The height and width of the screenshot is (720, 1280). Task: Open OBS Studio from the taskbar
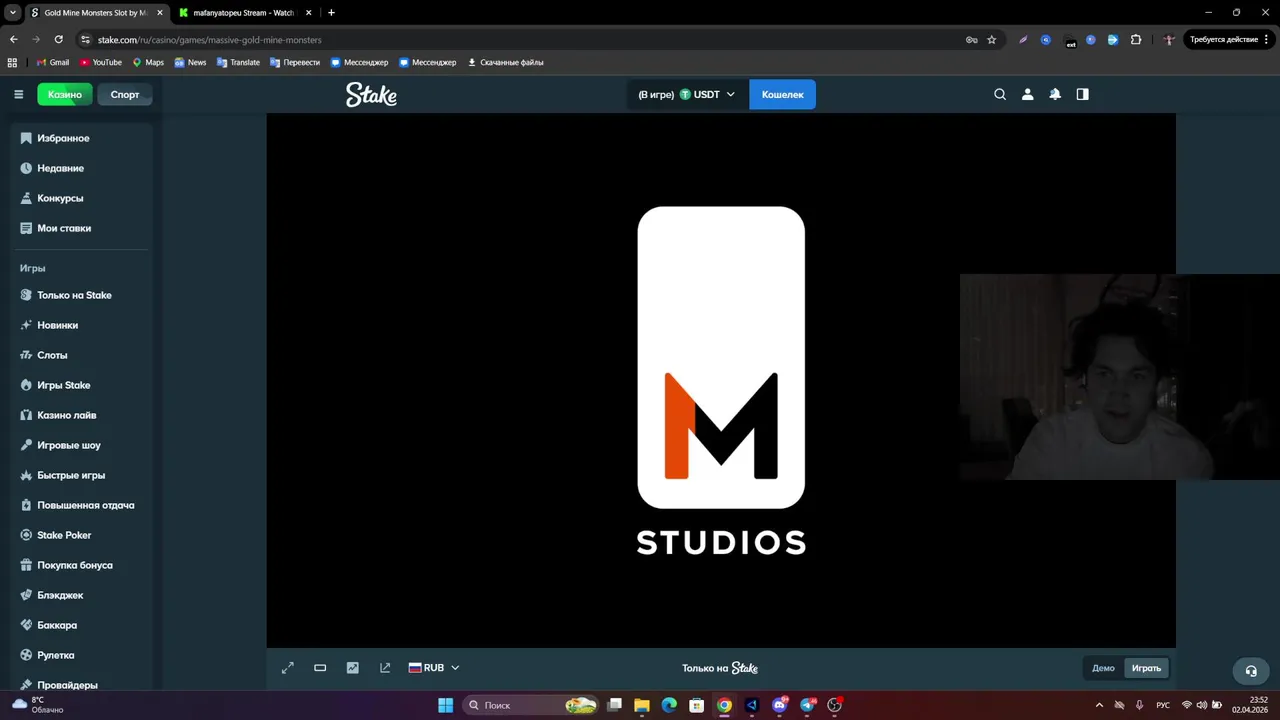pos(835,705)
